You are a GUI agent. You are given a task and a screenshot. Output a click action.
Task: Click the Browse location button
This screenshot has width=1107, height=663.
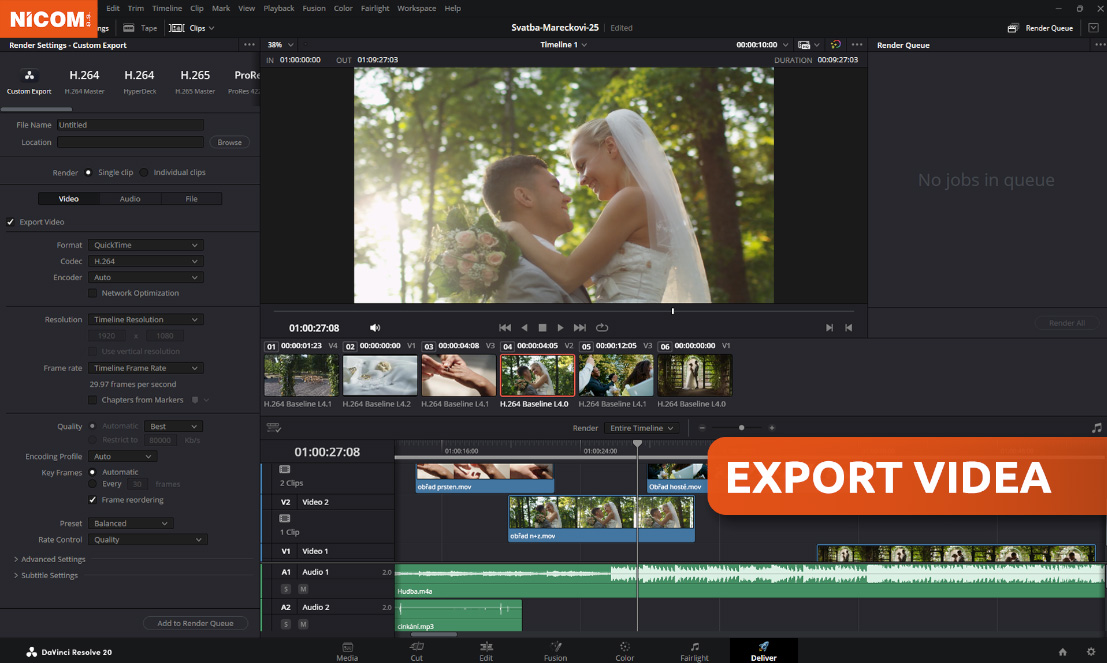click(229, 142)
